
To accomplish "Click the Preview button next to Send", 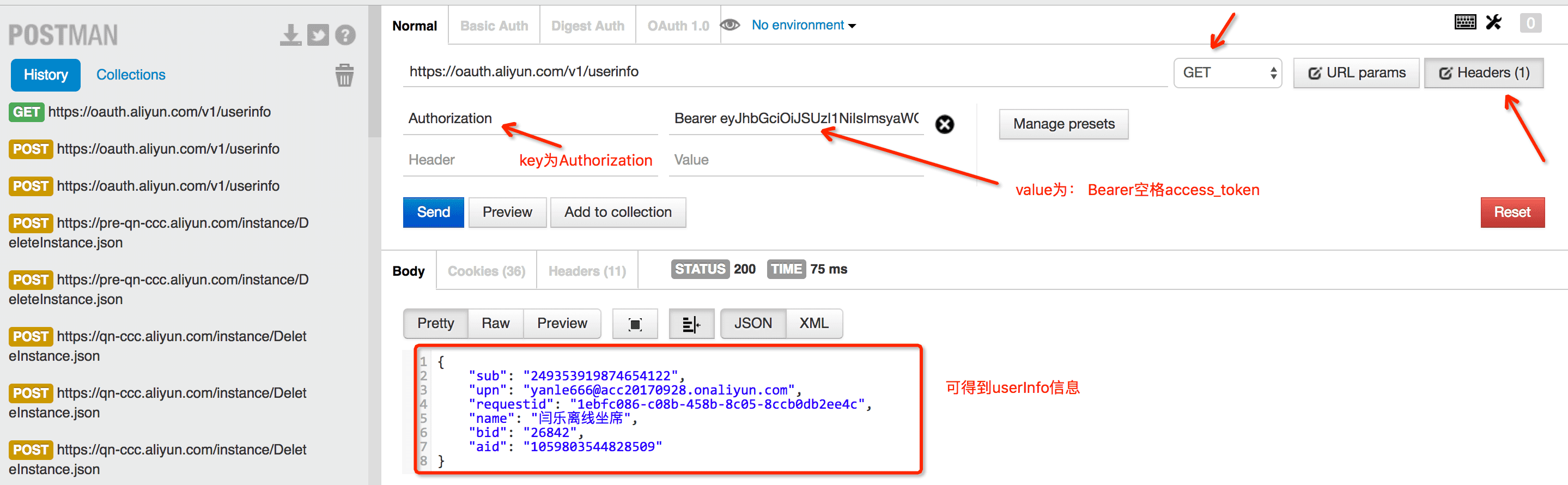I will pyautogui.click(x=507, y=213).
